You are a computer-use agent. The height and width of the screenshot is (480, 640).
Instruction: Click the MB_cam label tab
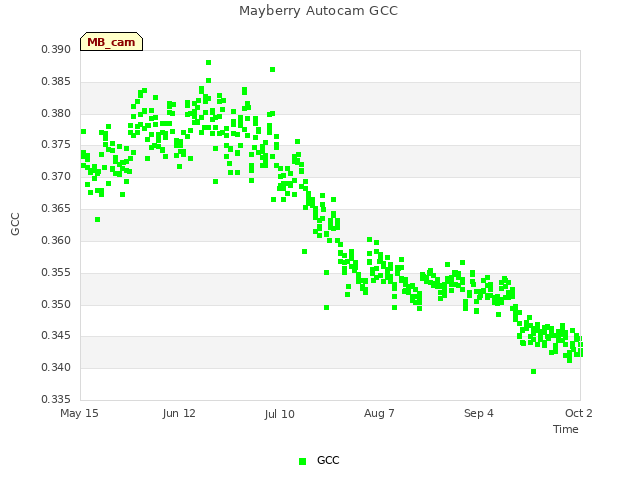pyautogui.click(x=111, y=42)
